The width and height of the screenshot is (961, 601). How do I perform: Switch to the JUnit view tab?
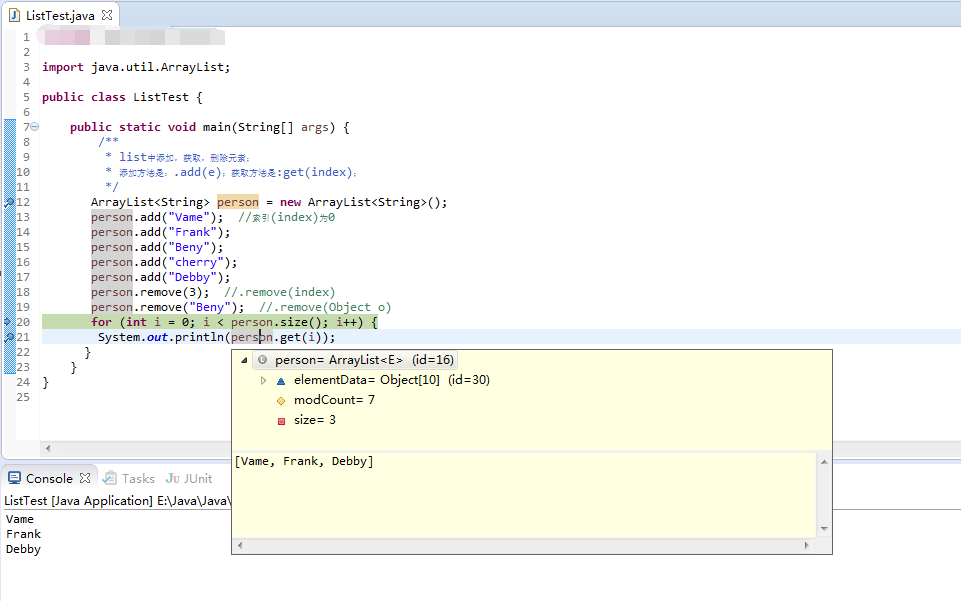pos(189,478)
